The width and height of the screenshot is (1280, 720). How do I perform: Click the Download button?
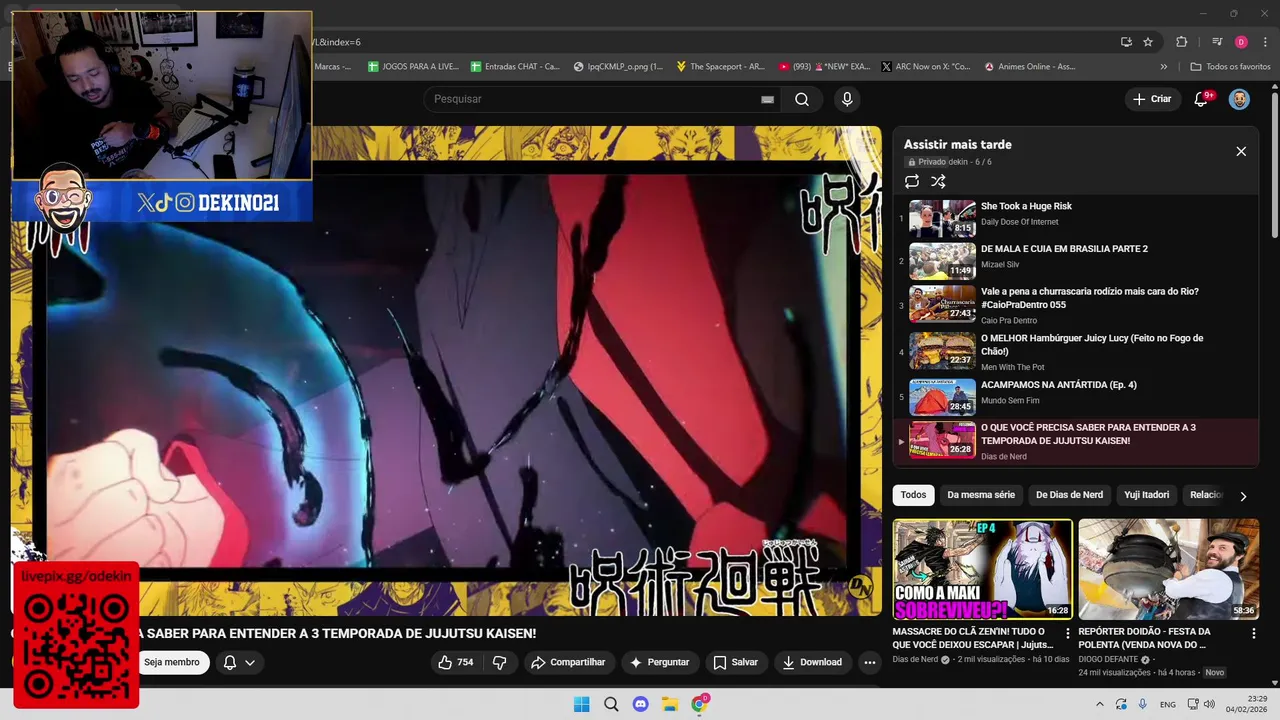tap(812, 662)
